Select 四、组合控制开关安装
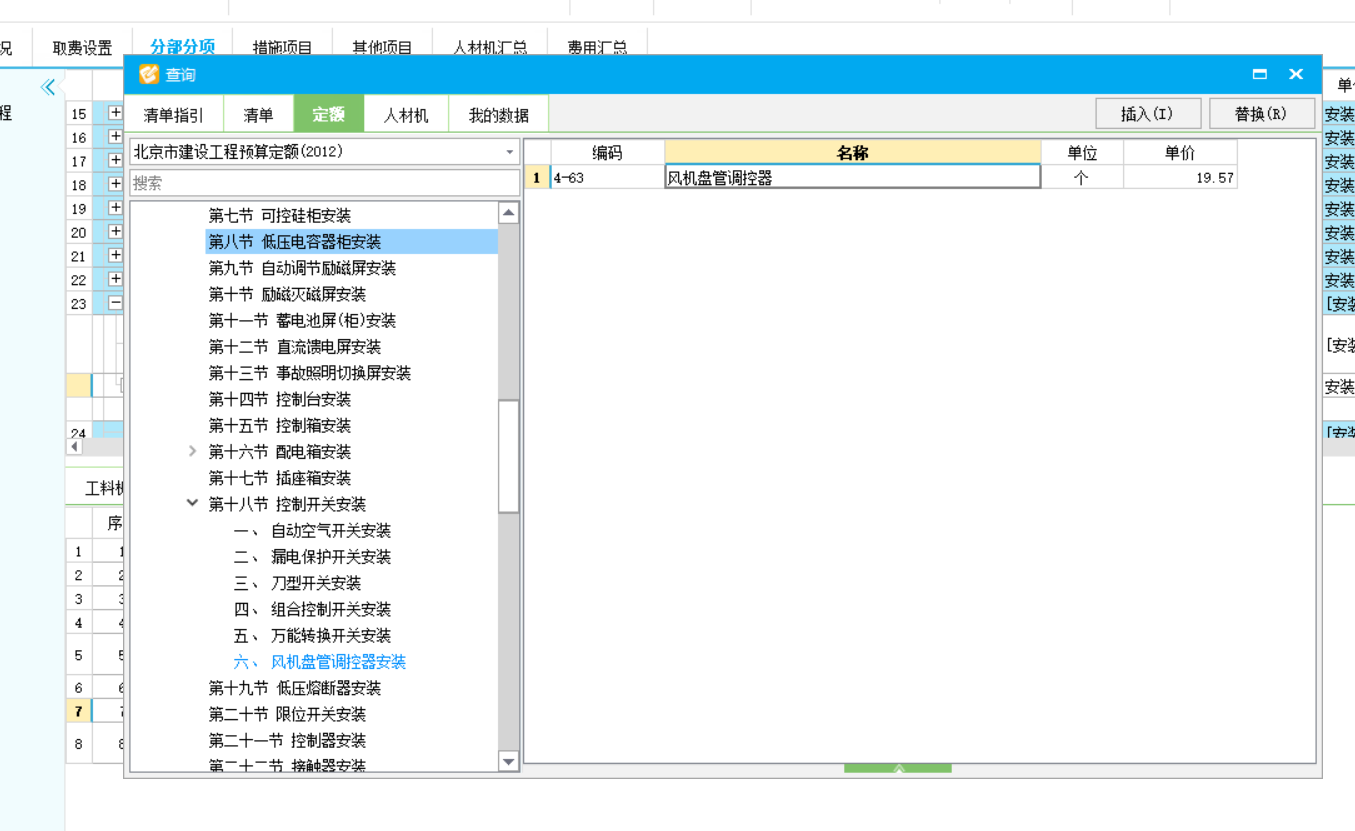Viewport: 1355px width, 831px height. (312, 609)
